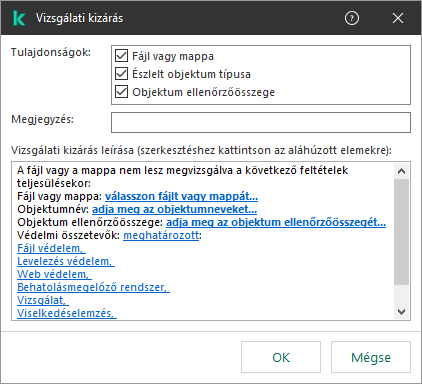Close the Vizsgálati kizárás dialog
The image size is (422, 384).
(x=398, y=18)
